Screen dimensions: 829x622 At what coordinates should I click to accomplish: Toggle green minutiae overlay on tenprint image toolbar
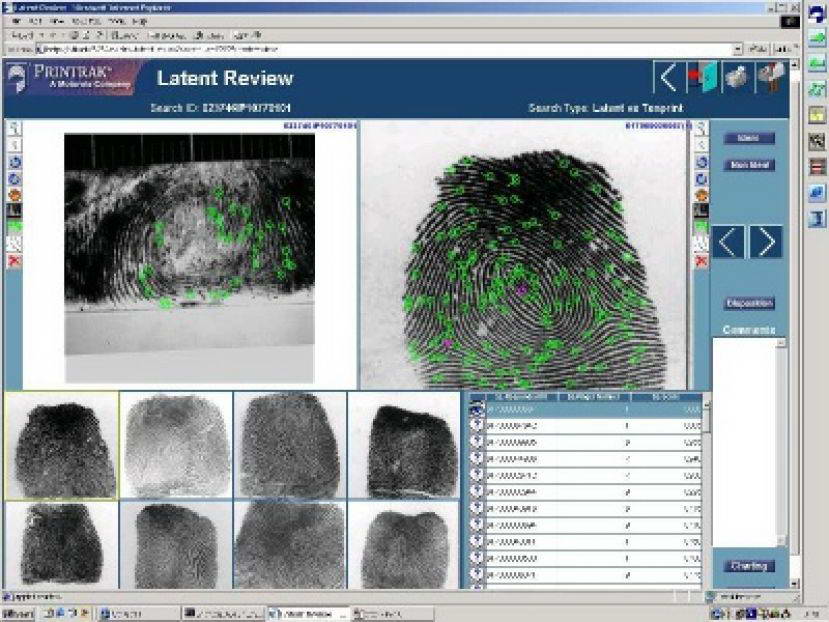700,228
